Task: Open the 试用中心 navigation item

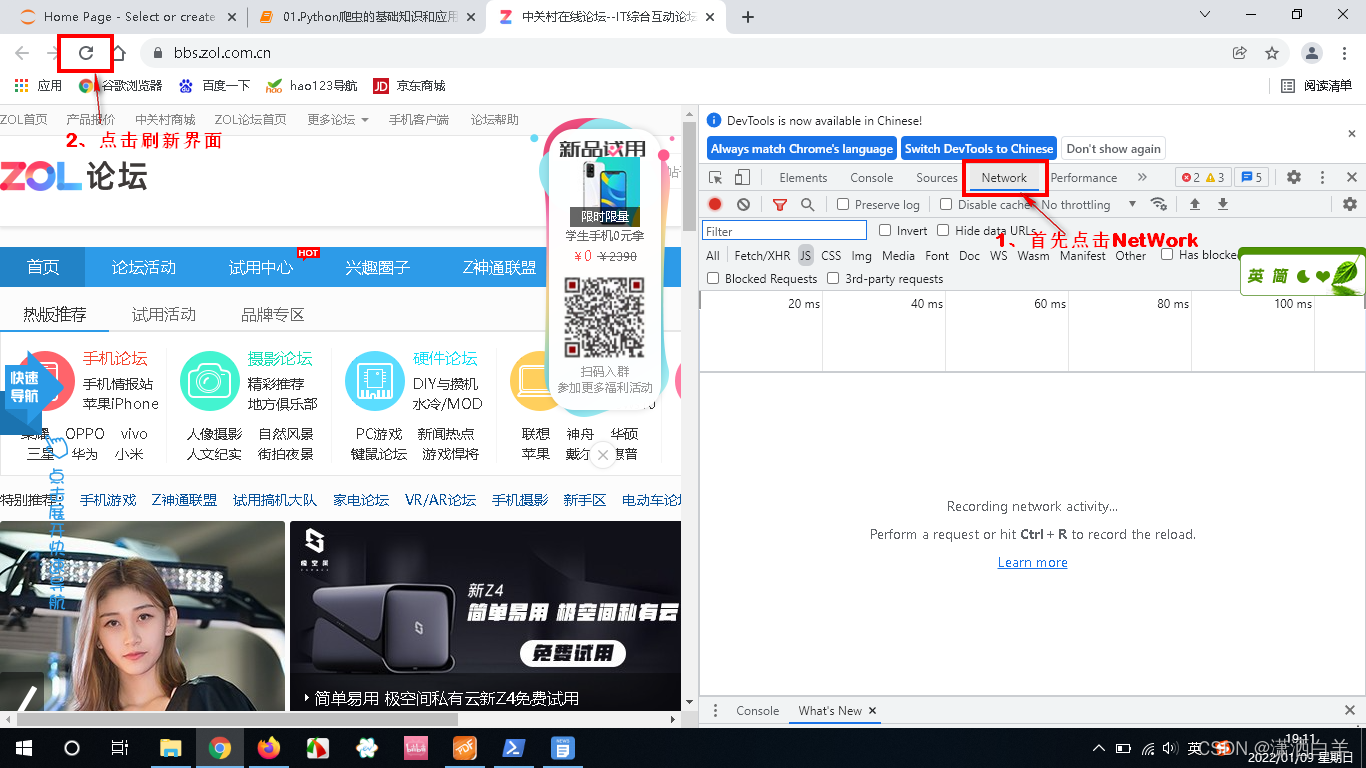Action: (x=261, y=267)
